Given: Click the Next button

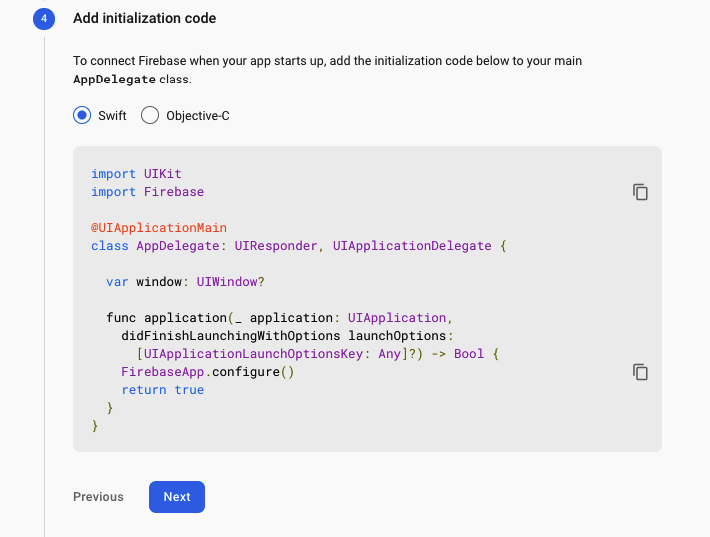Looking at the screenshot, I should click(177, 497).
